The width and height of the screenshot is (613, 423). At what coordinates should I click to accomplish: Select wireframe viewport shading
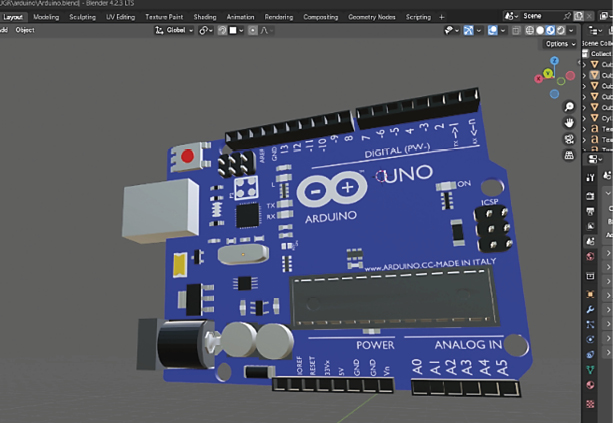coord(530,30)
